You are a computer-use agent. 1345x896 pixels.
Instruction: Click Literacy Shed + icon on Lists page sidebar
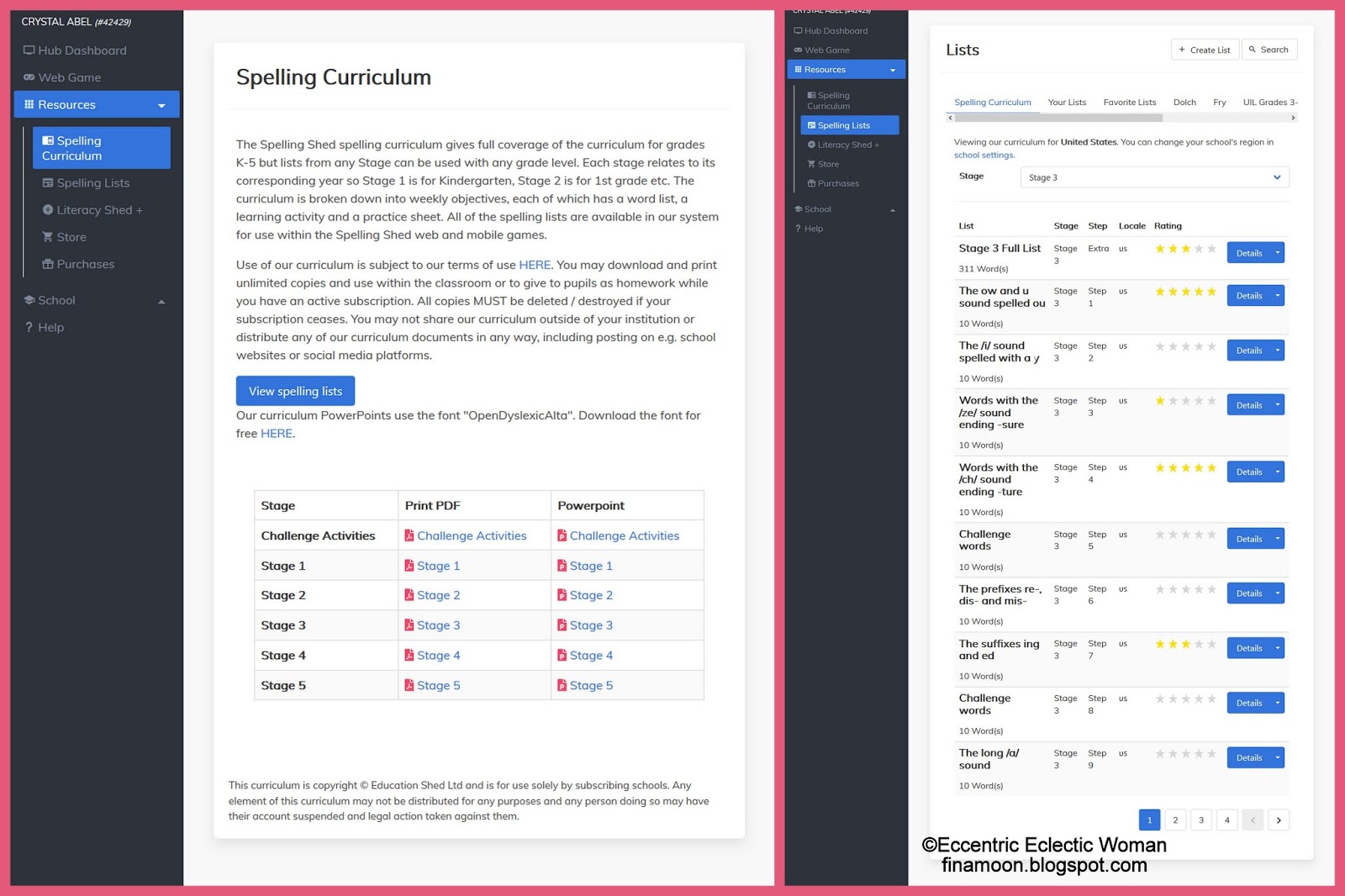(x=811, y=145)
